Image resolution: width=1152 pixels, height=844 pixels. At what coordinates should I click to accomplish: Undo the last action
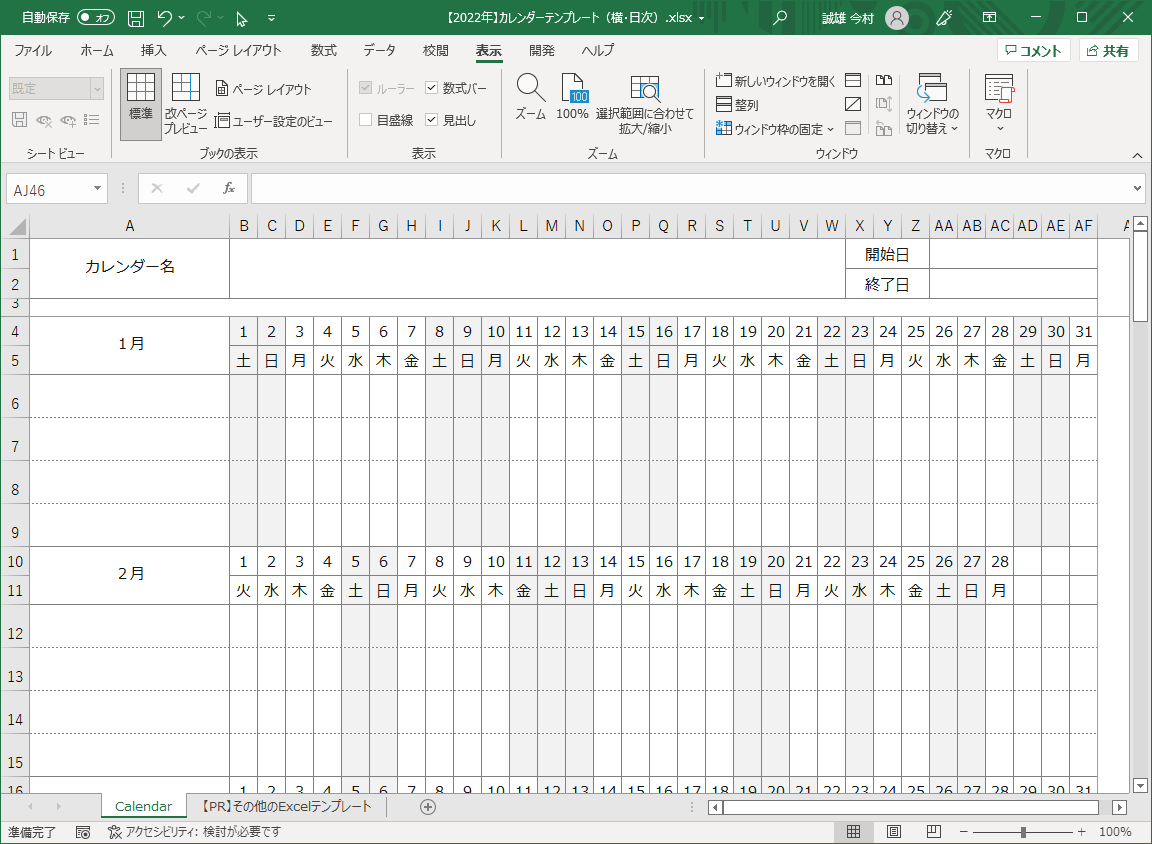pos(165,18)
